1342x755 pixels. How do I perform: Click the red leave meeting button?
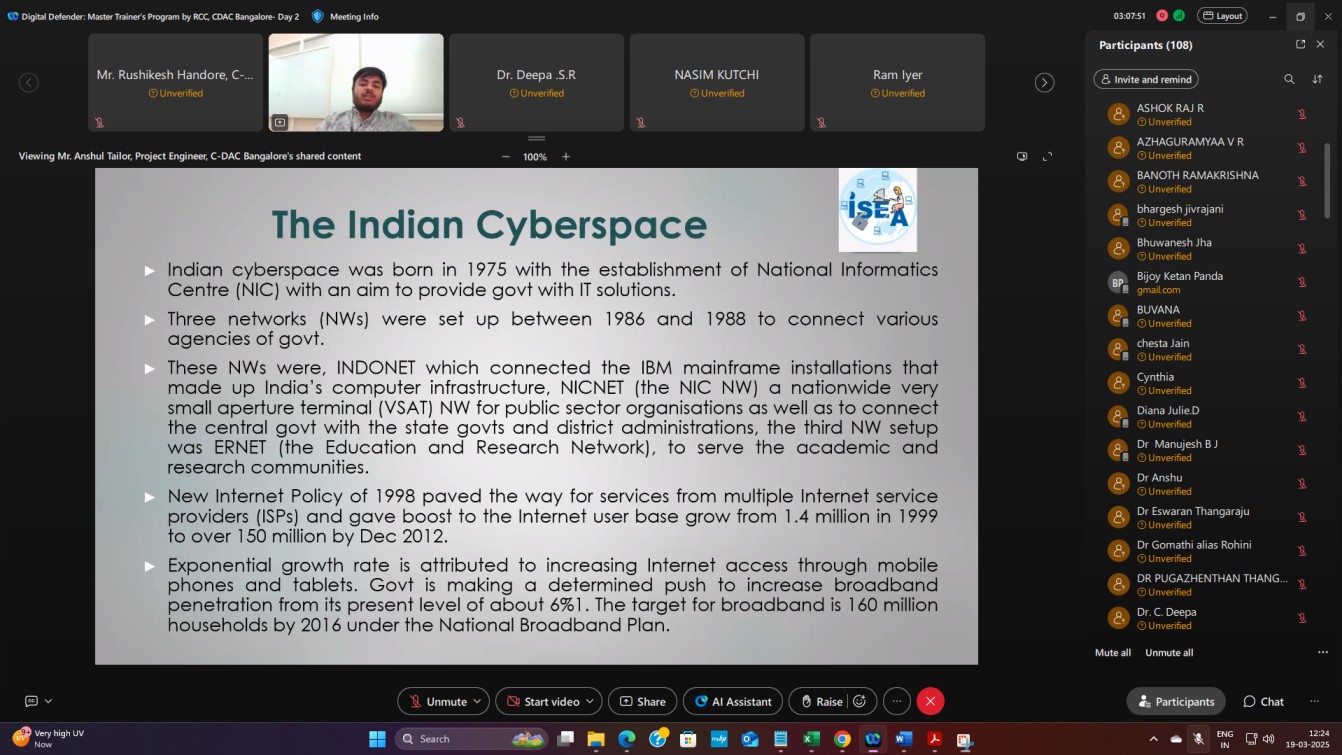coord(930,702)
